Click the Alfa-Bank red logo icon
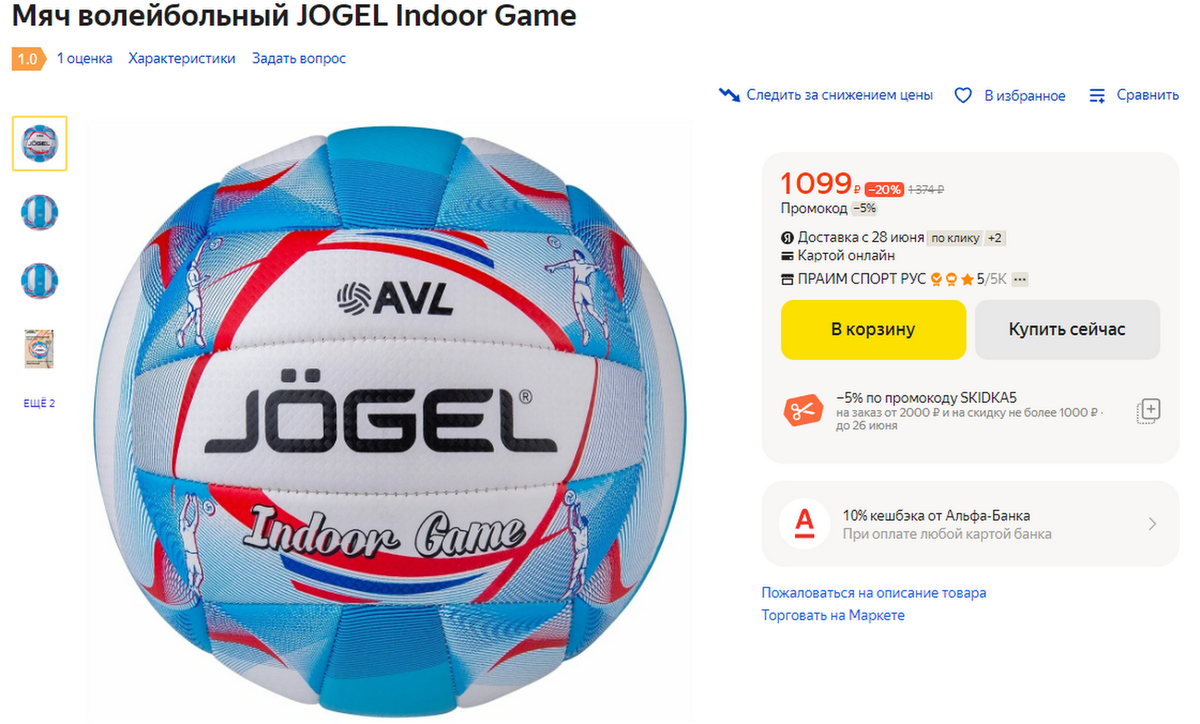The height and width of the screenshot is (724, 1200). (804, 523)
